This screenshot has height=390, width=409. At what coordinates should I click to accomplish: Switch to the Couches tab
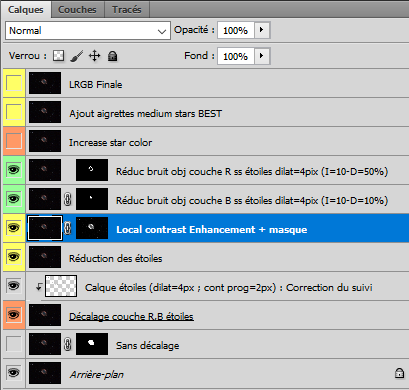[x=77, y=9]
